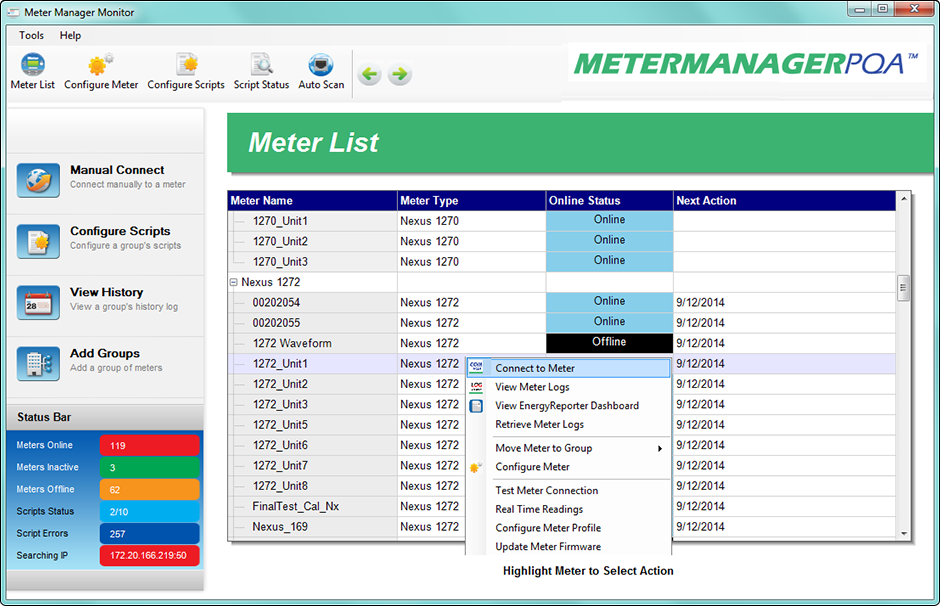Screen dimensions: 940x606
Task: Click the Searching IP value 172.20.166.219:50
Action: click(149, 556)
